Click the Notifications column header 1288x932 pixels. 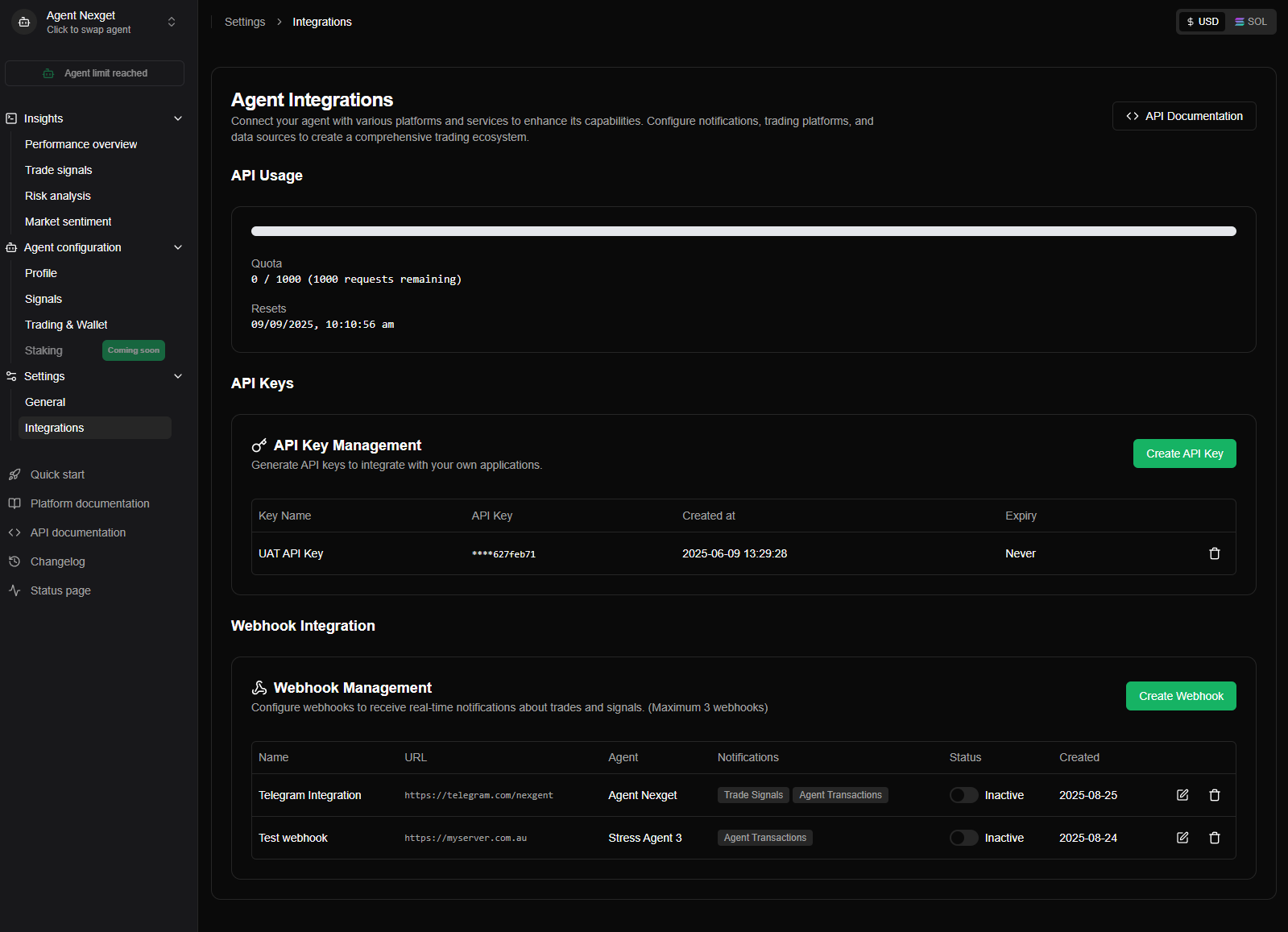click(748, 757)
